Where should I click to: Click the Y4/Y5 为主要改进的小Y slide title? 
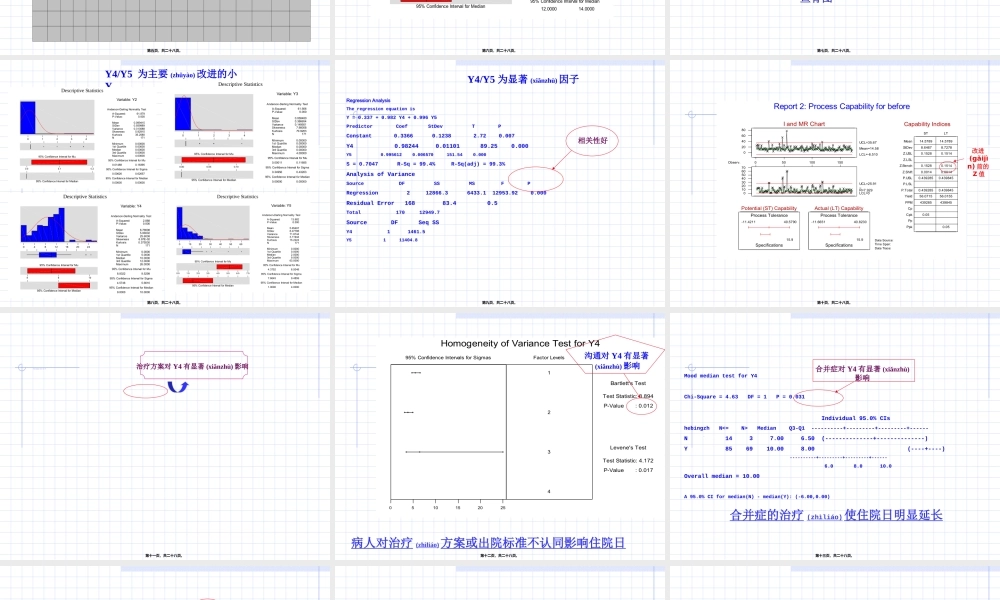(x=170, y=74)
